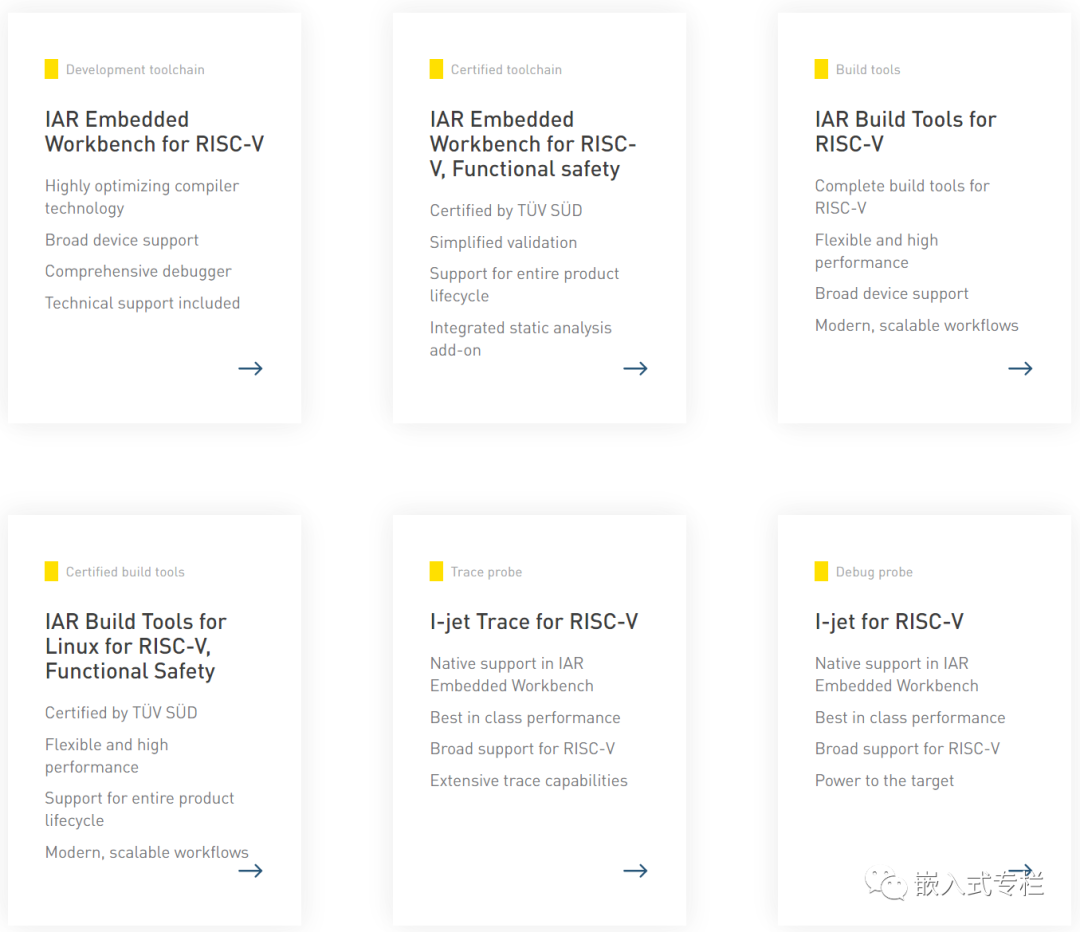Image resolution: width=1080 pixels, height=932 pixels.
Task: Click 'Broad device support' in Development toolchain card
Action: pos(122,240)
